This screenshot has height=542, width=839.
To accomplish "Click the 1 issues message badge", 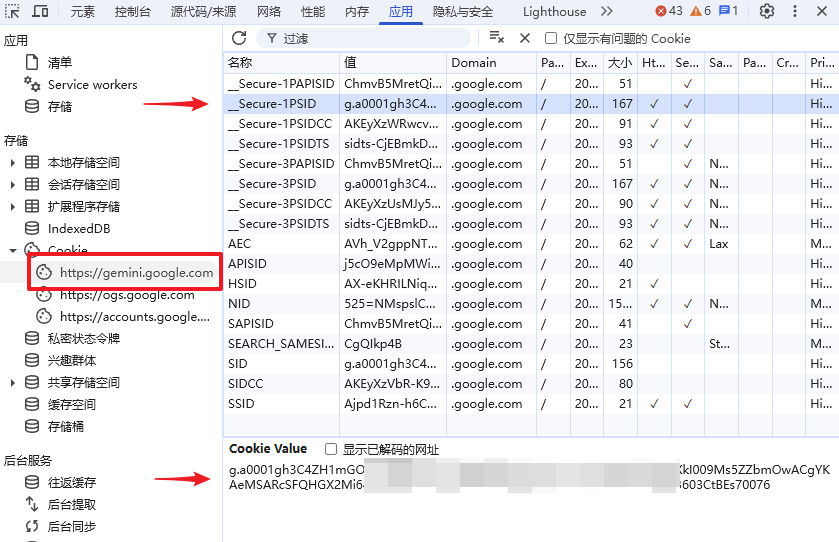I will point(728,11).
